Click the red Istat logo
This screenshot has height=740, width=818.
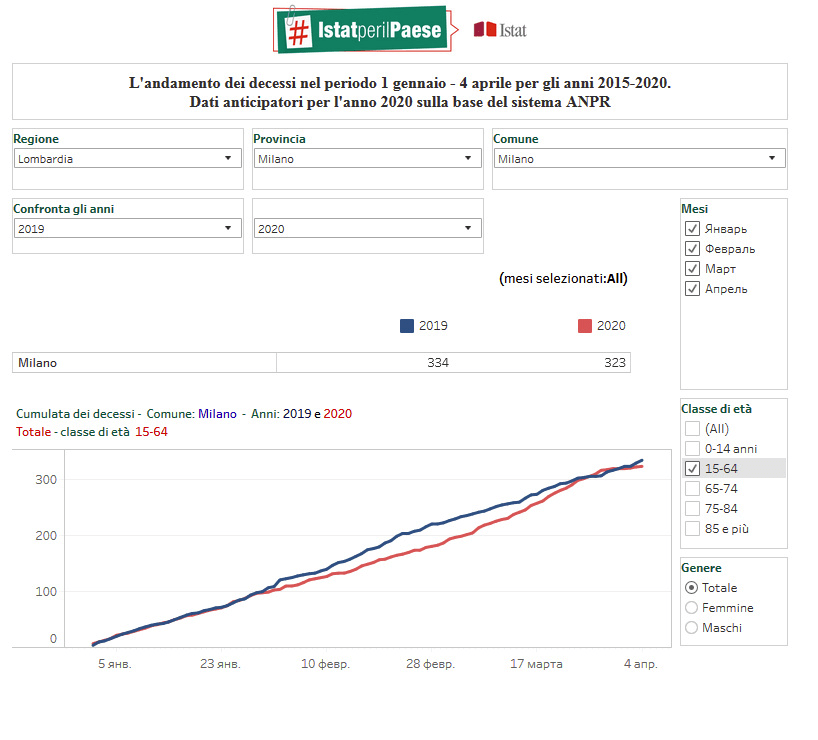[x=500, y=30]
